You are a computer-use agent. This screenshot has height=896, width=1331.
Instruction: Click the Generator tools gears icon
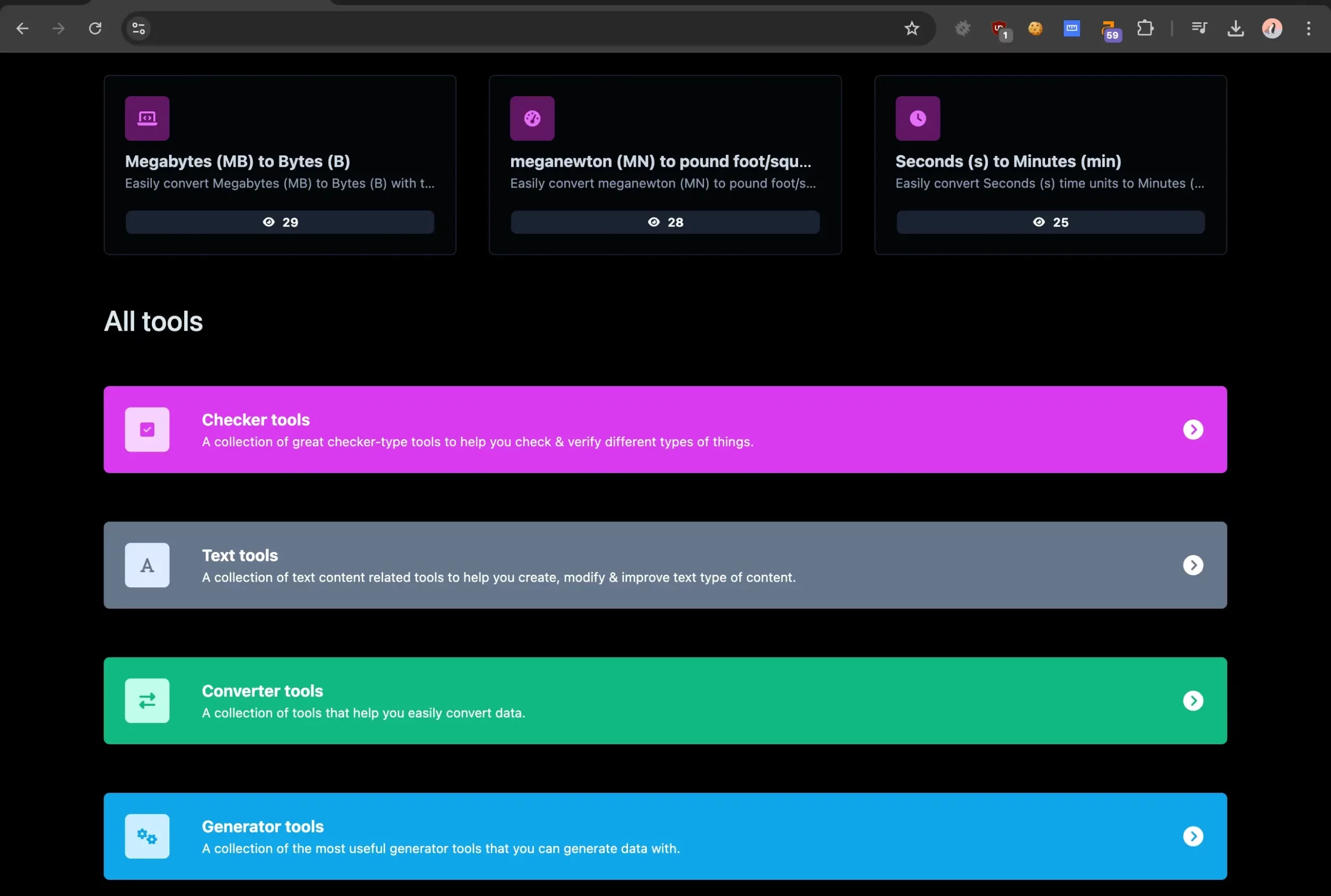point(147,836)
